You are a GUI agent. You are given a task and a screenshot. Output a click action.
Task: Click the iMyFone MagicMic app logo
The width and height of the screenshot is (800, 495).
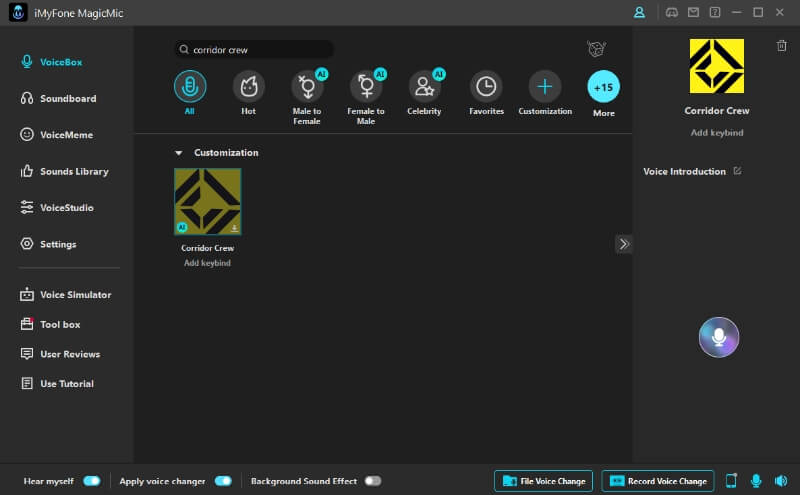pyautogui.click(x=18, y=13)
